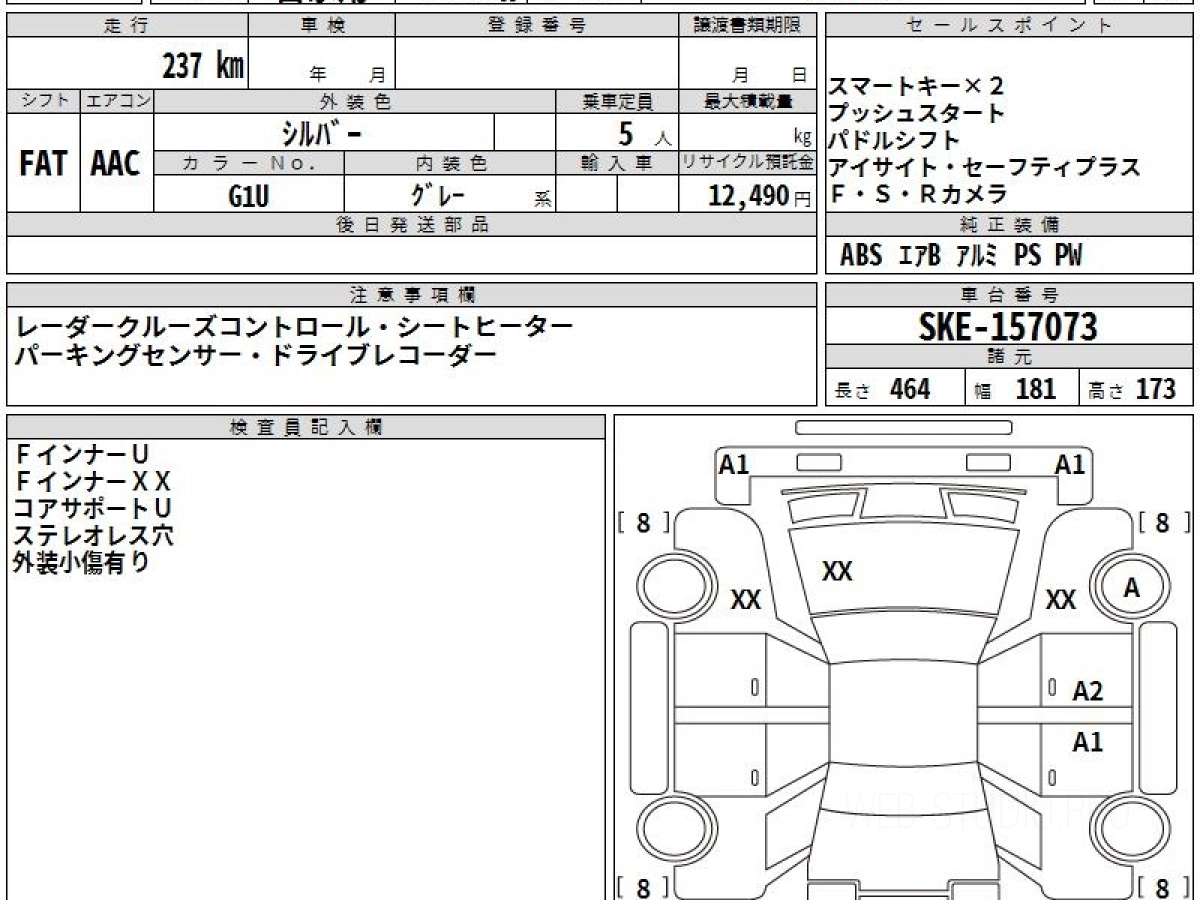Click the 譲渡書類期限 header
This screenshot has width=1200, height=900.
point(747,26)
